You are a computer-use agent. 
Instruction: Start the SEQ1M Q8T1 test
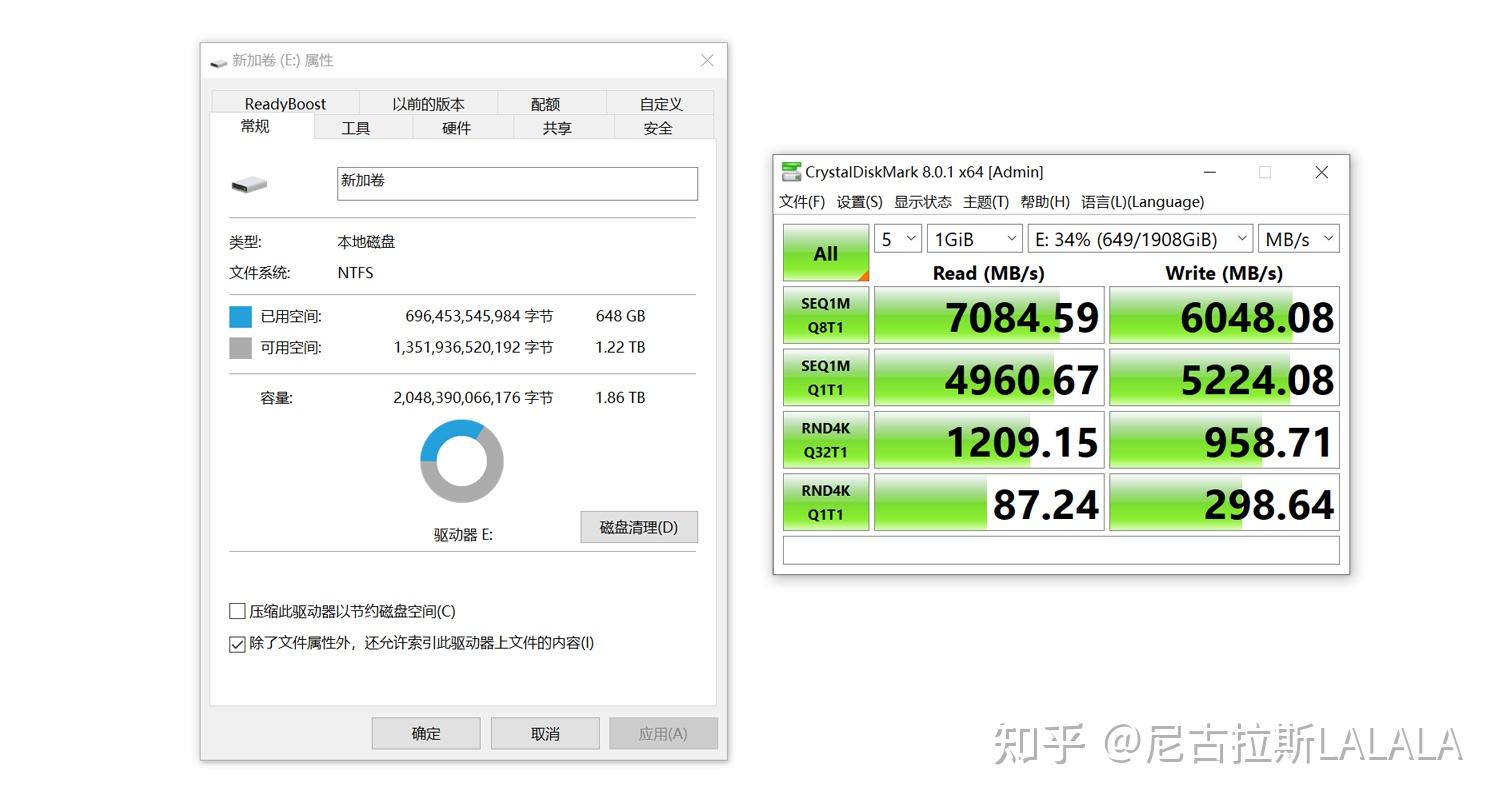click(x=825, y=315)
